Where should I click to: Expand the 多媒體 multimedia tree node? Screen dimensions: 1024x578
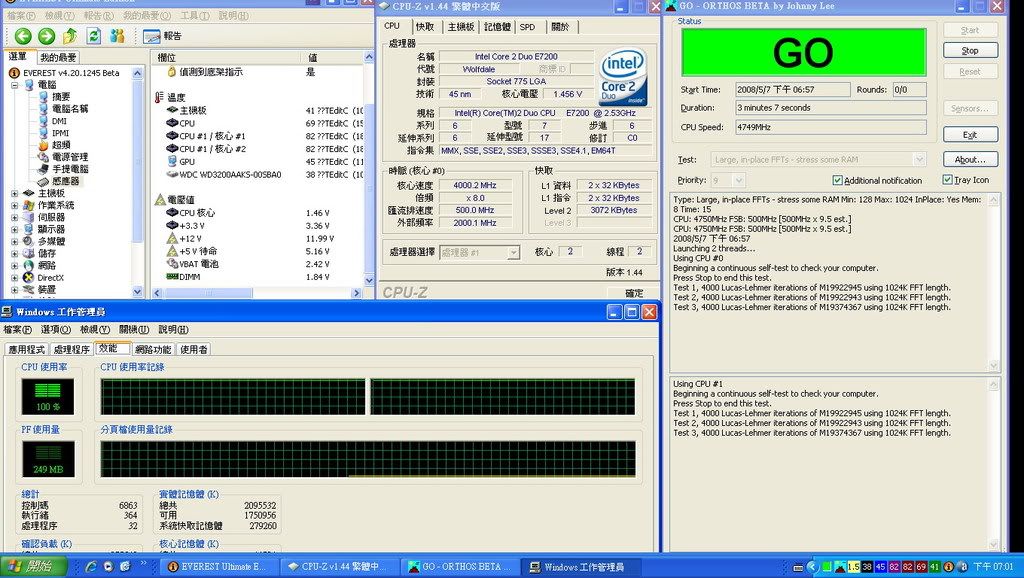14,242
